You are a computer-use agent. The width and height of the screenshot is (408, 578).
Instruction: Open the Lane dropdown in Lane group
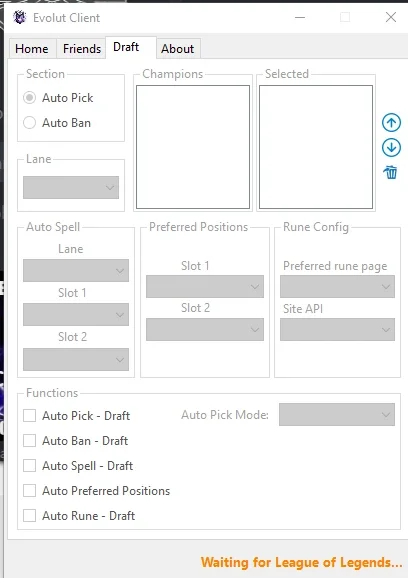tap(71, 188)
